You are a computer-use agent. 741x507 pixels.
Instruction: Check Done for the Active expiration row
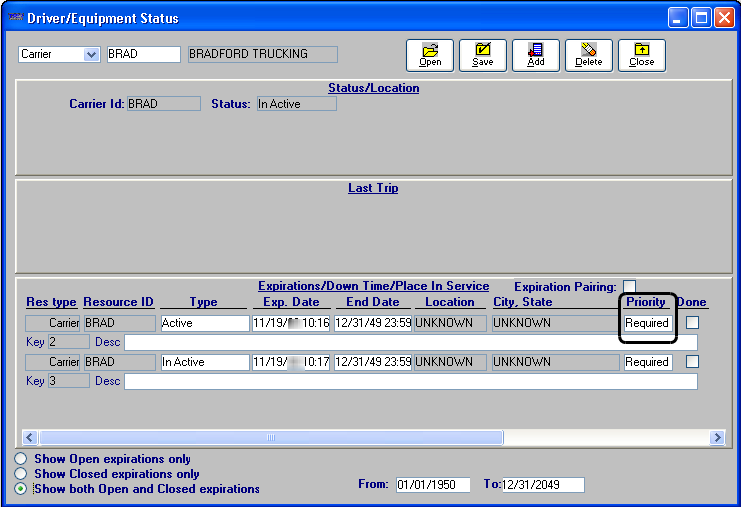click(692, 323)
